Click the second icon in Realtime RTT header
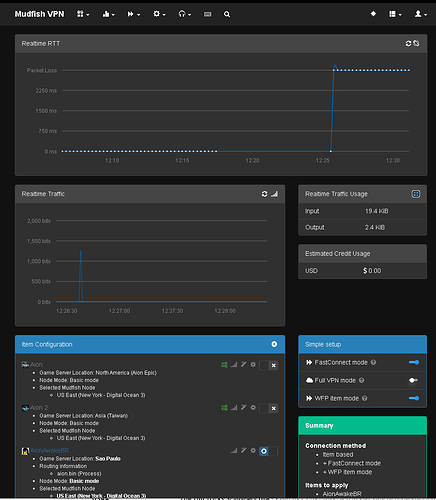Image resolution: width=436 pixels, height=500 pixels. [416, 43]
